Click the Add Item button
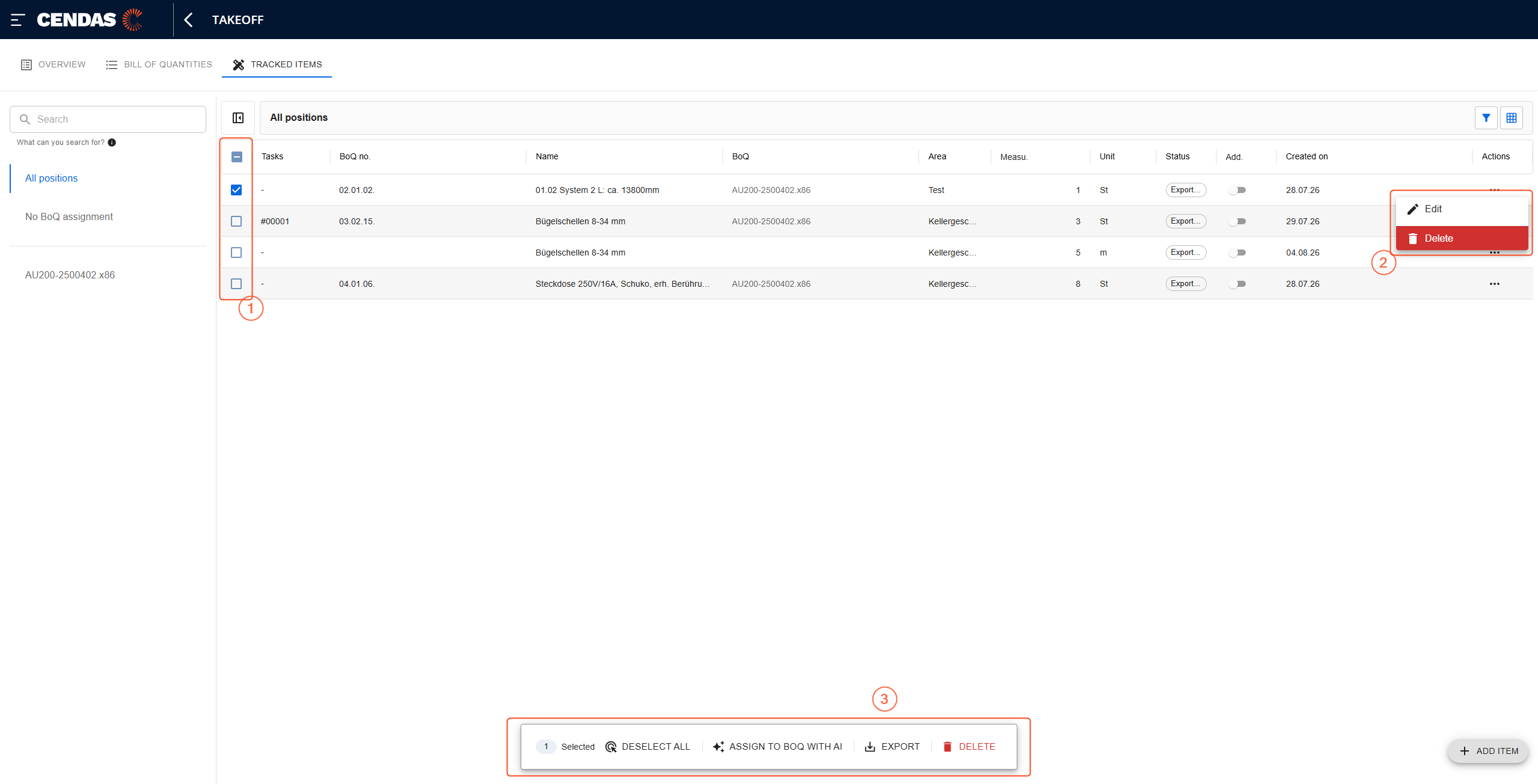This screenshot has height=784, width=1538. (x=1488, y=751)
